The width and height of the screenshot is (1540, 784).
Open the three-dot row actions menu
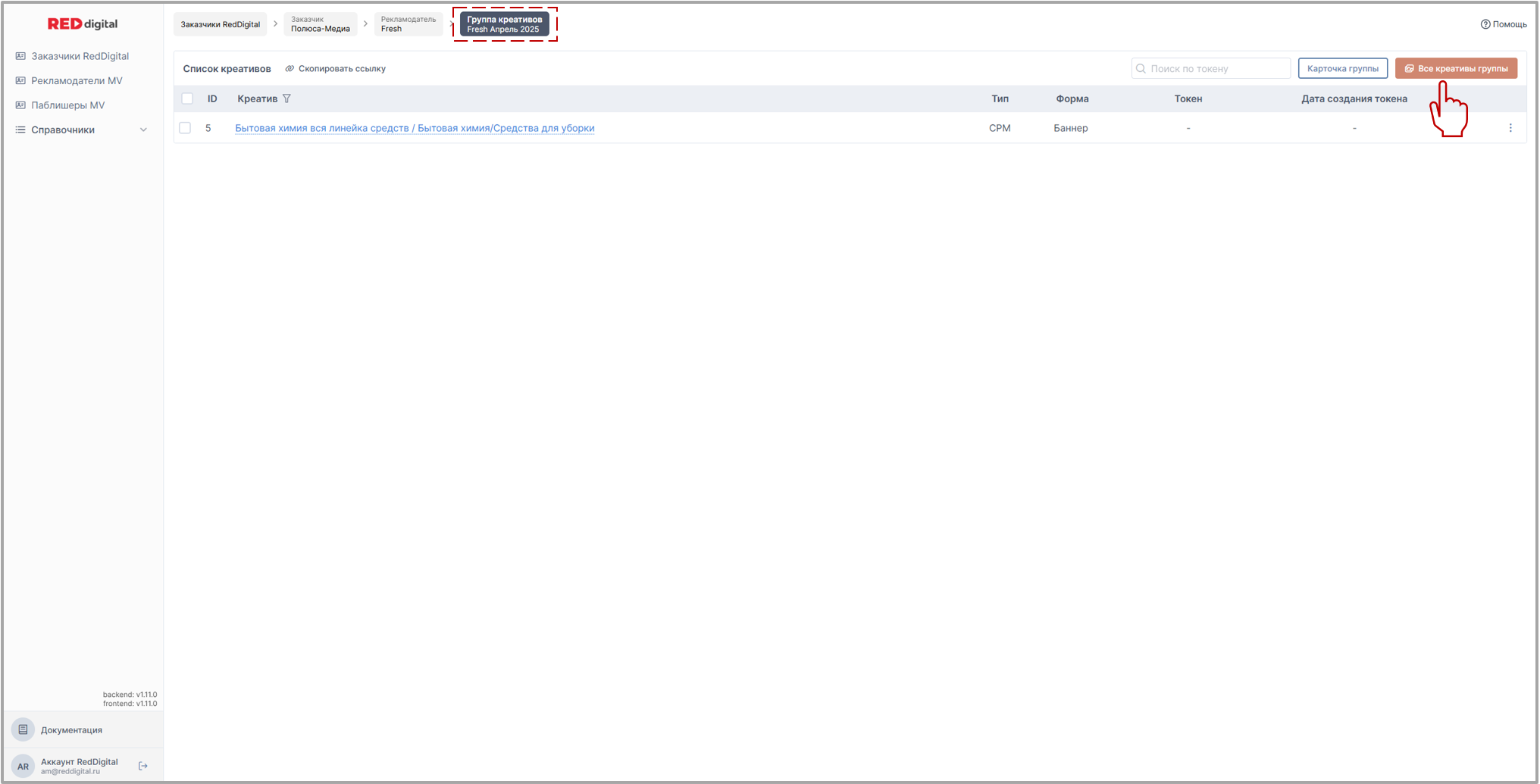tap(1510, 128)
